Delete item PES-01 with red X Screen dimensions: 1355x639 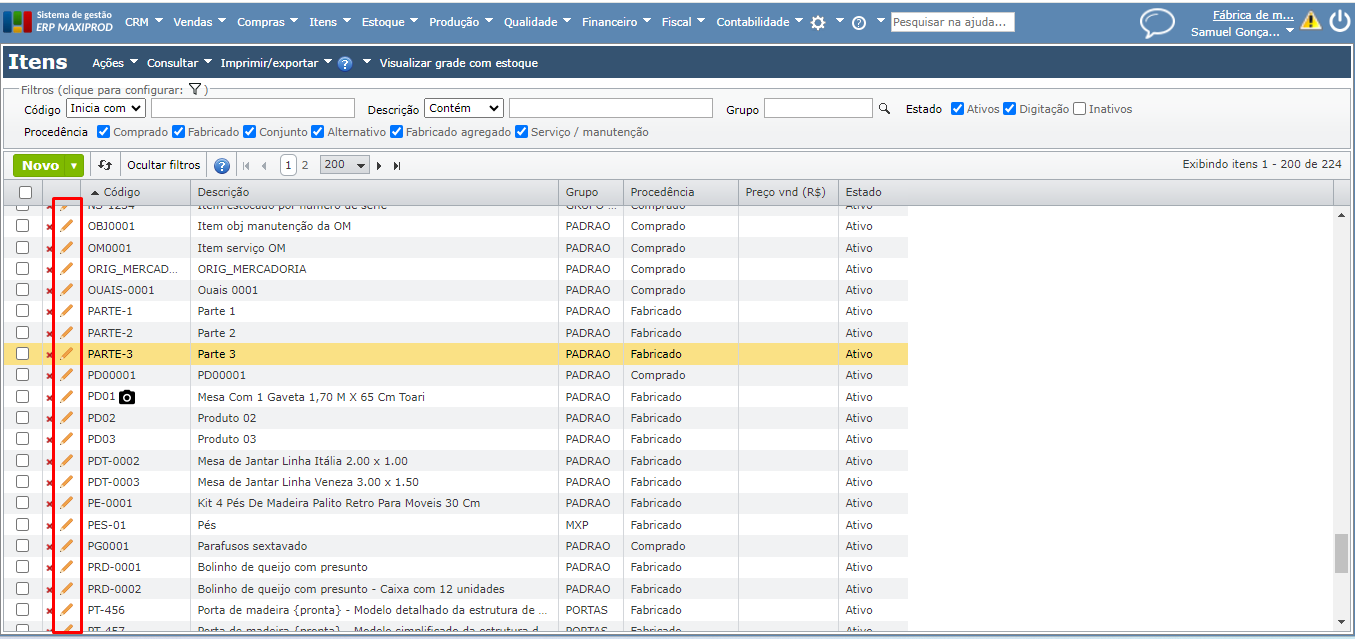(x=50, y=525)
